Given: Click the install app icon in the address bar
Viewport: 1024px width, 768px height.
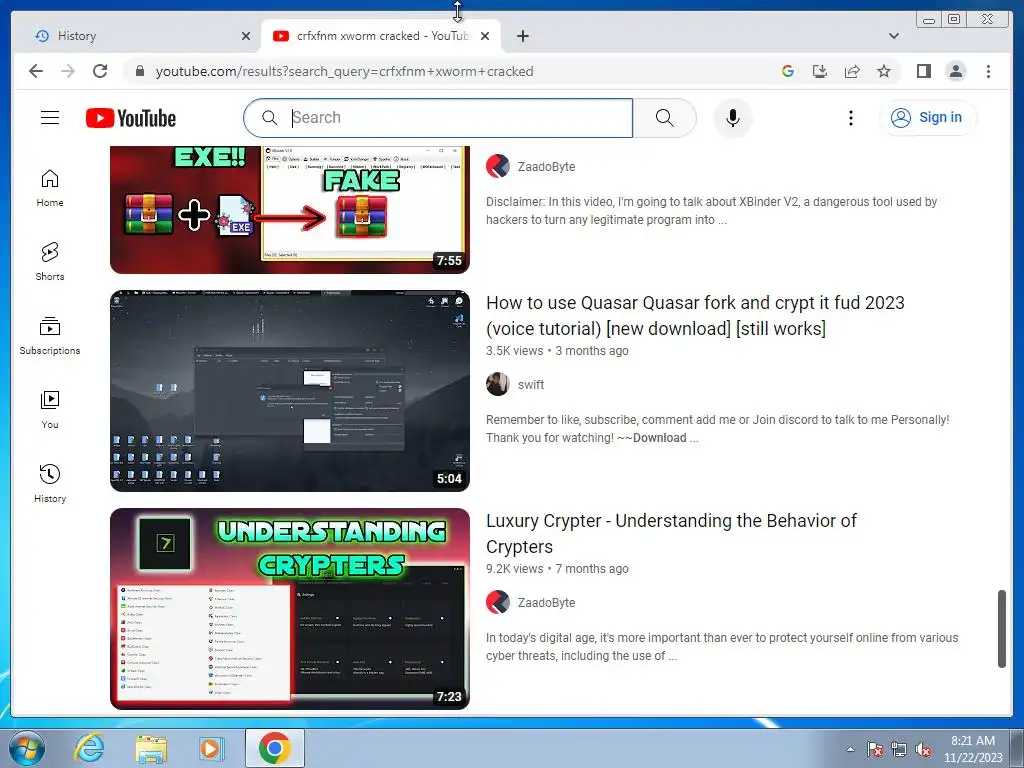Looking at the screenshot, I should (x=820, y=71).
